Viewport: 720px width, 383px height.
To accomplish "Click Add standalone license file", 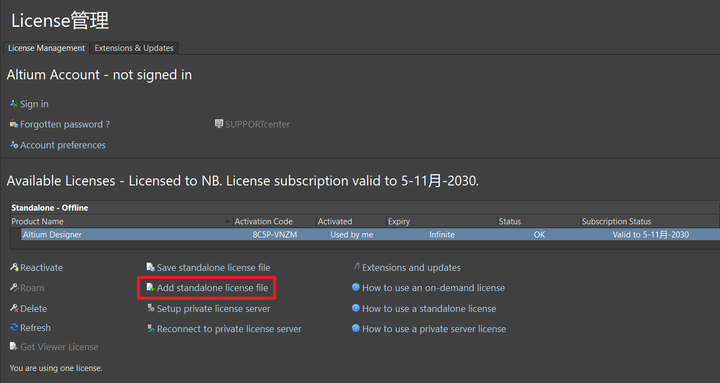I will click(212, 288).
